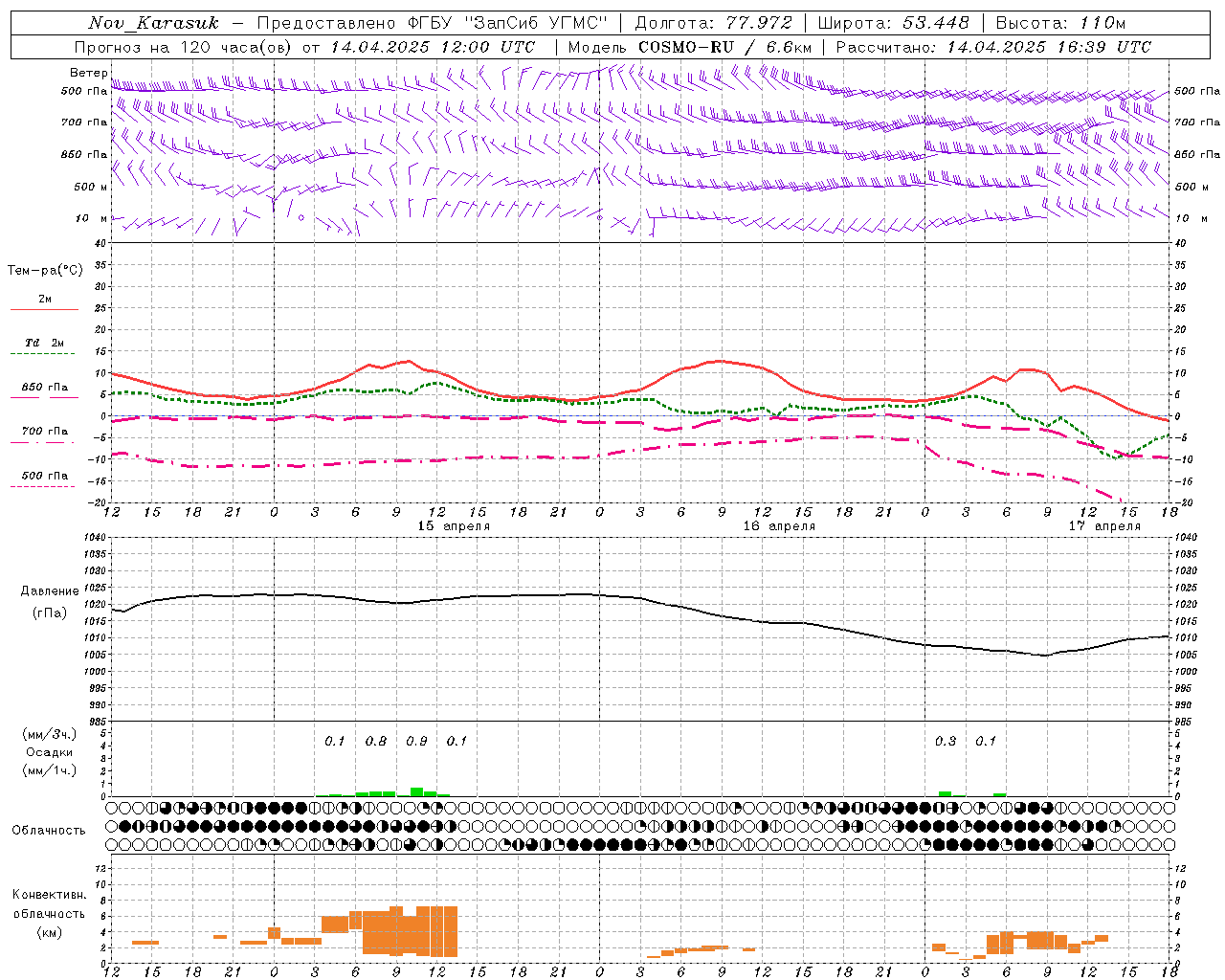1225x980 pixels.
Task: Click the '(гПа)' pressure unit label
Action: [x=50, y=613]
